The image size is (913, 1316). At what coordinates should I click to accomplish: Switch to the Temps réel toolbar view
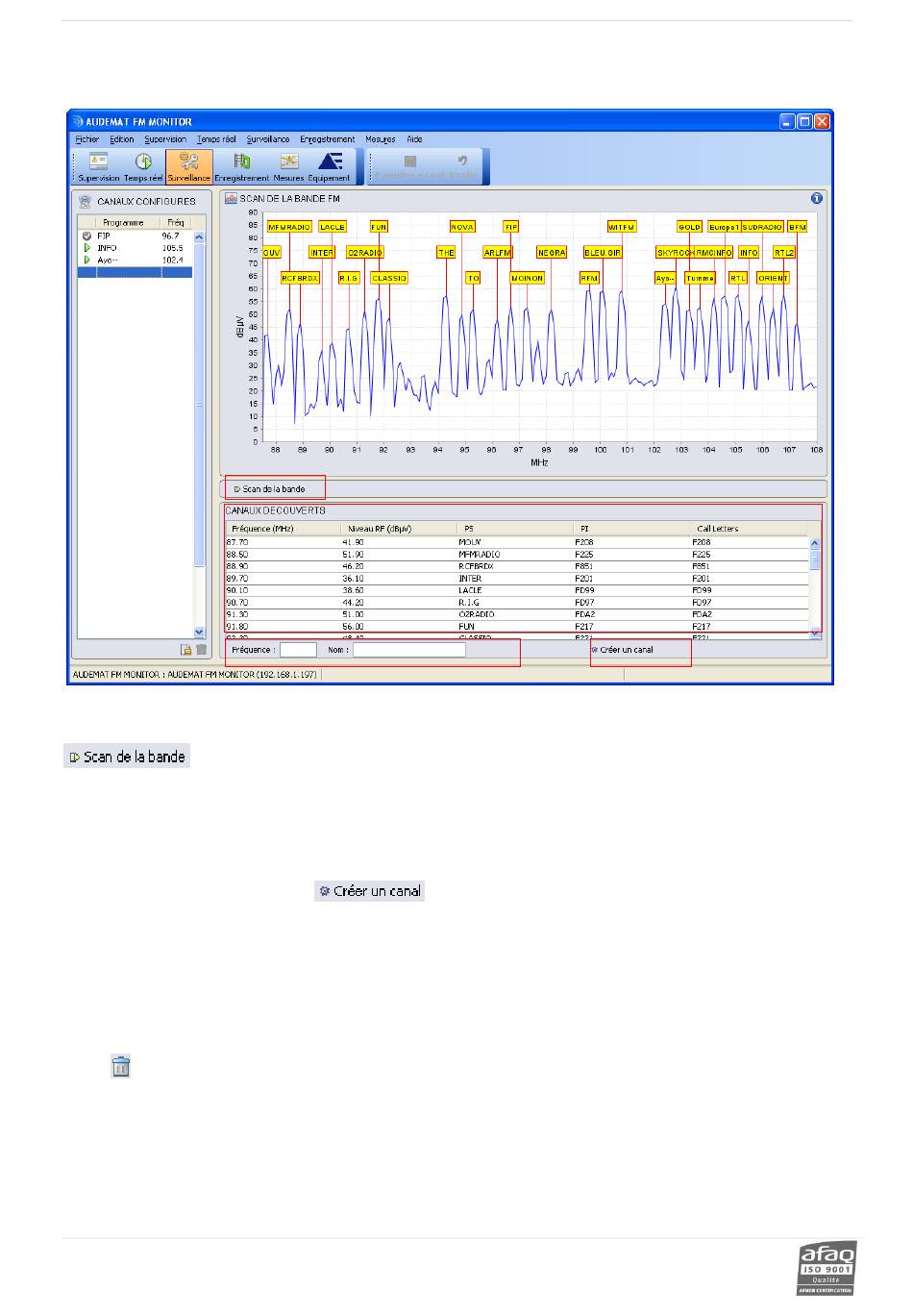143,166
